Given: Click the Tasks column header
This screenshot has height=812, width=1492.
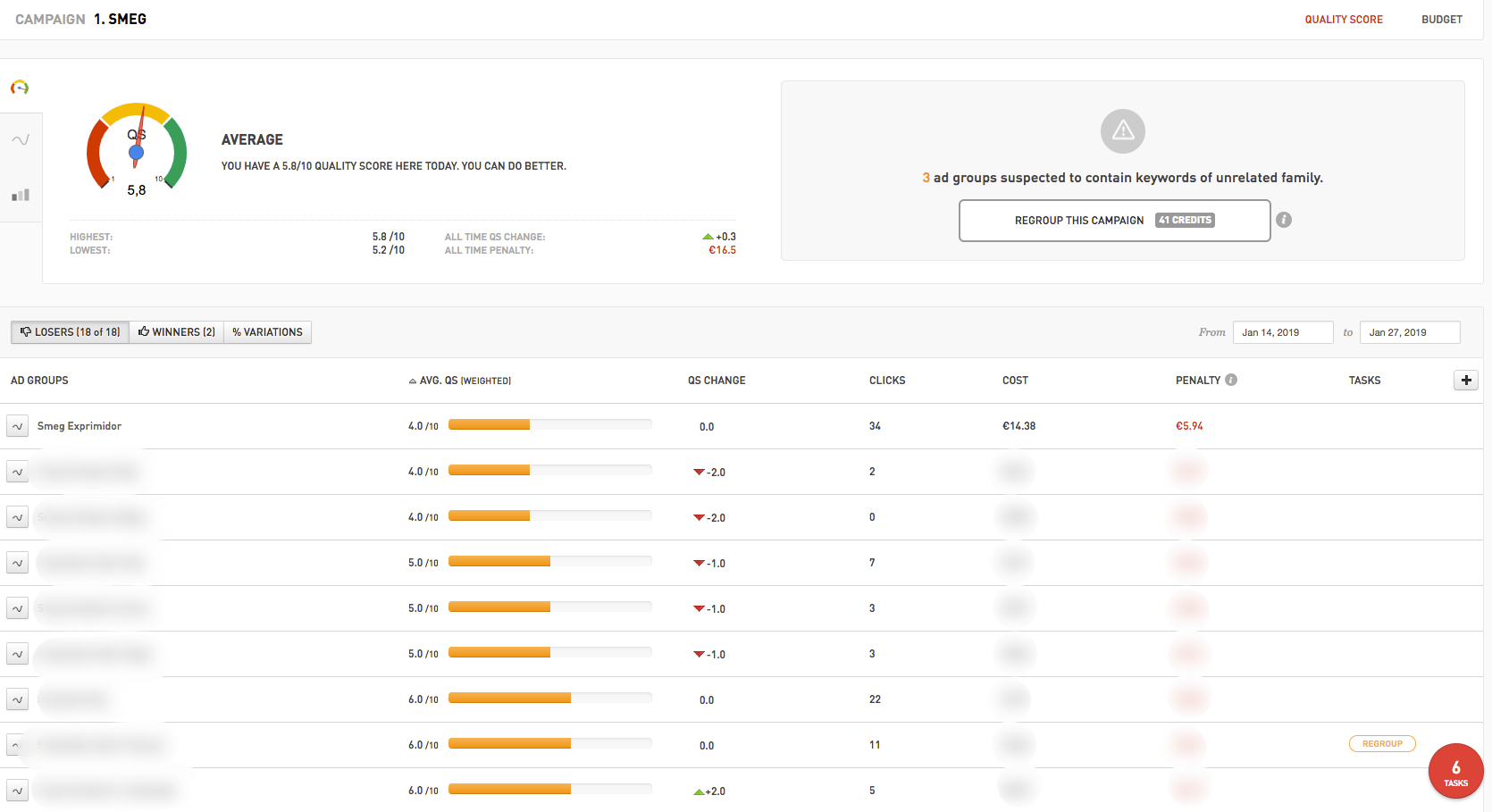Looking at the screenshot, I should coord(1364,381).
